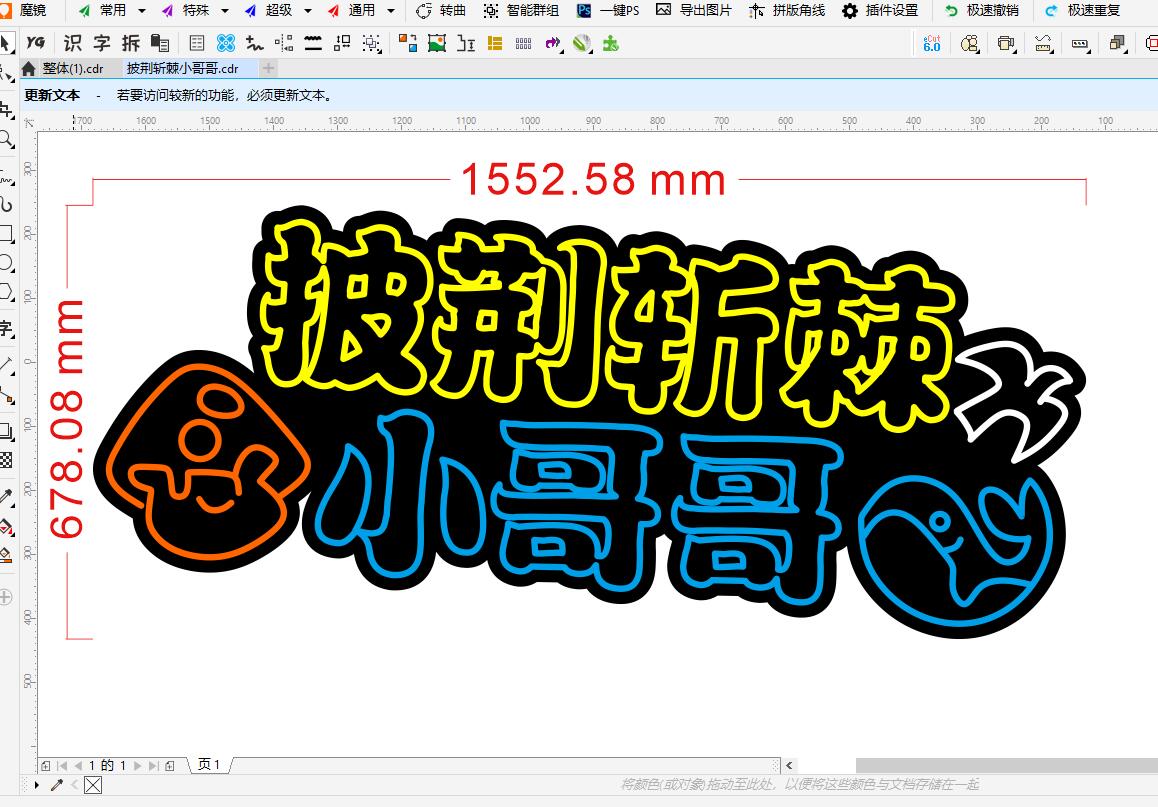Image resolution: width=1158 pixels, height=807 pixels.
Task: Click the dotted rectangle eCut icon
Action: 1080,44
